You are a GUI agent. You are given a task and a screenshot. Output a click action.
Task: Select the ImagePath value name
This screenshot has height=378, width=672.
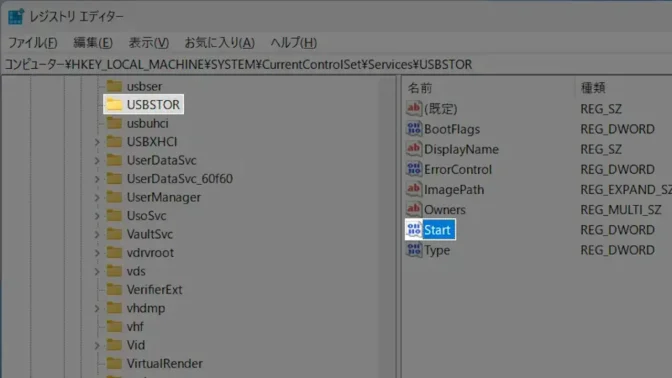click(454, 189)
